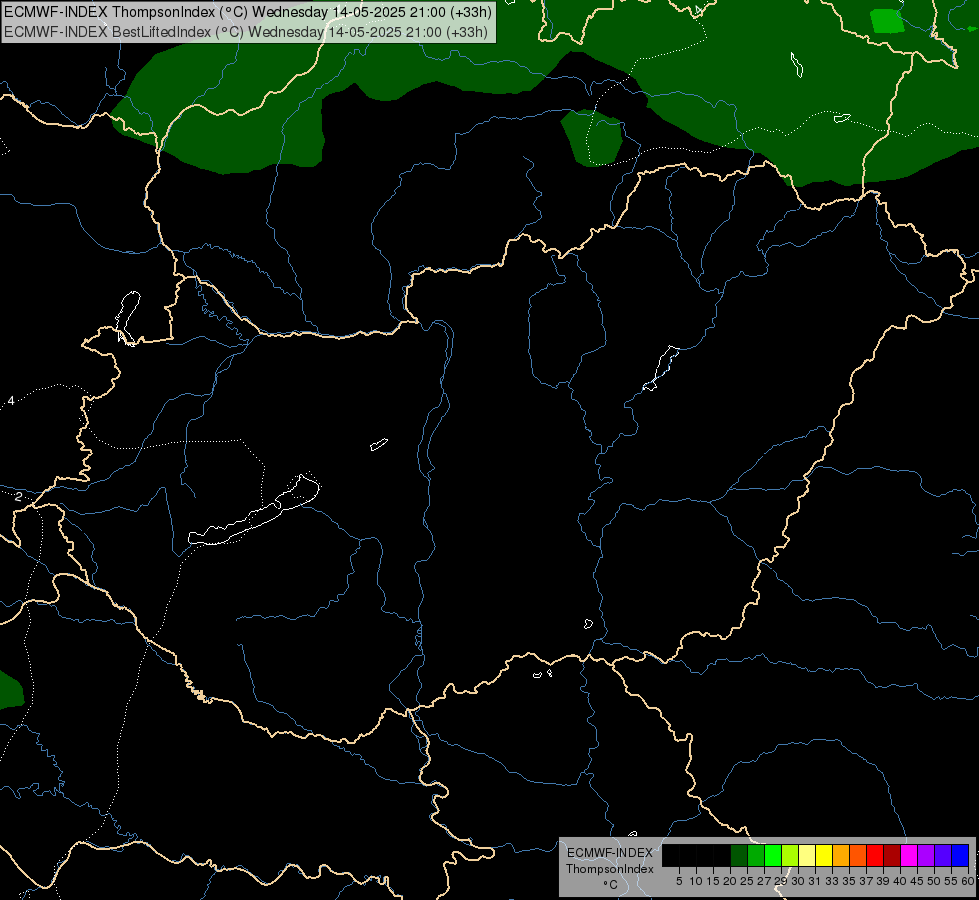The width and height of the screenshot is (979, 900).
Task: Click legend tick label '60'
Action: pyautogui.click(x=968, y=881)
